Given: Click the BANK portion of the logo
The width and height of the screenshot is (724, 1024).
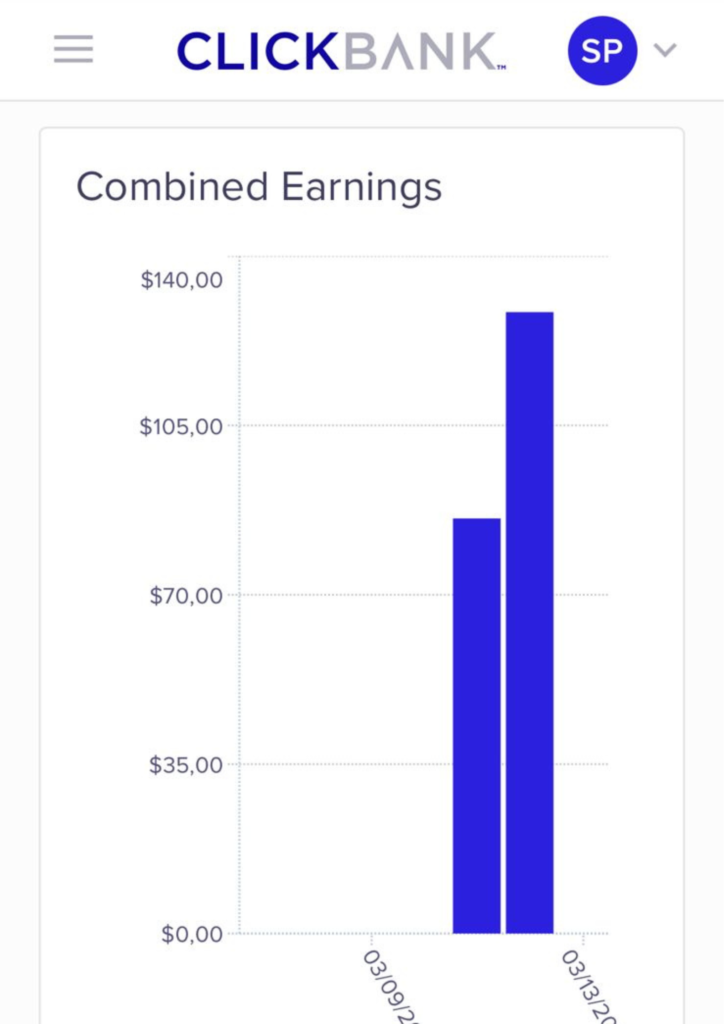Looking at the screenshot, I should click(x=420, y=51).
